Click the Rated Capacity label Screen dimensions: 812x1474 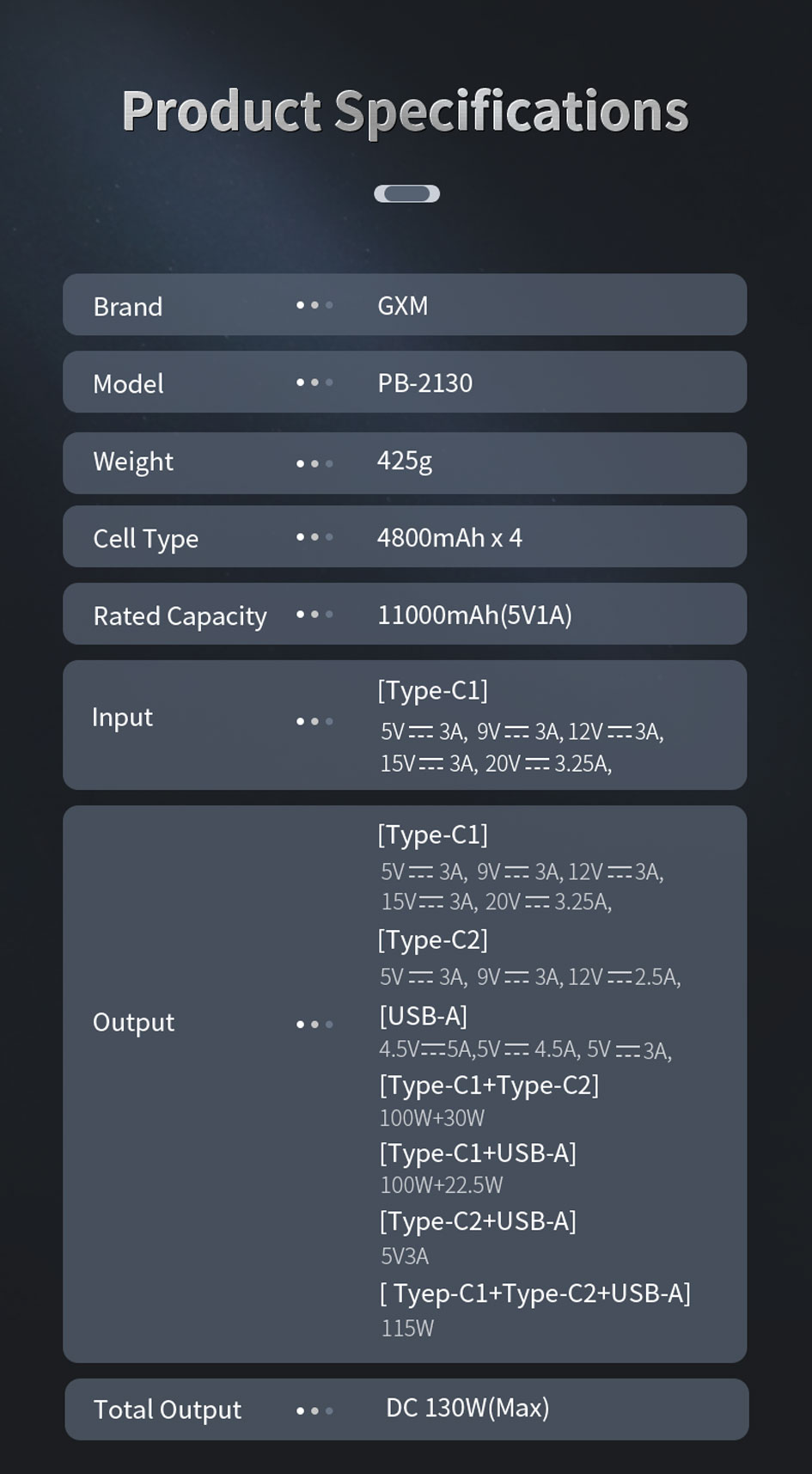click(x=180, y=616)
